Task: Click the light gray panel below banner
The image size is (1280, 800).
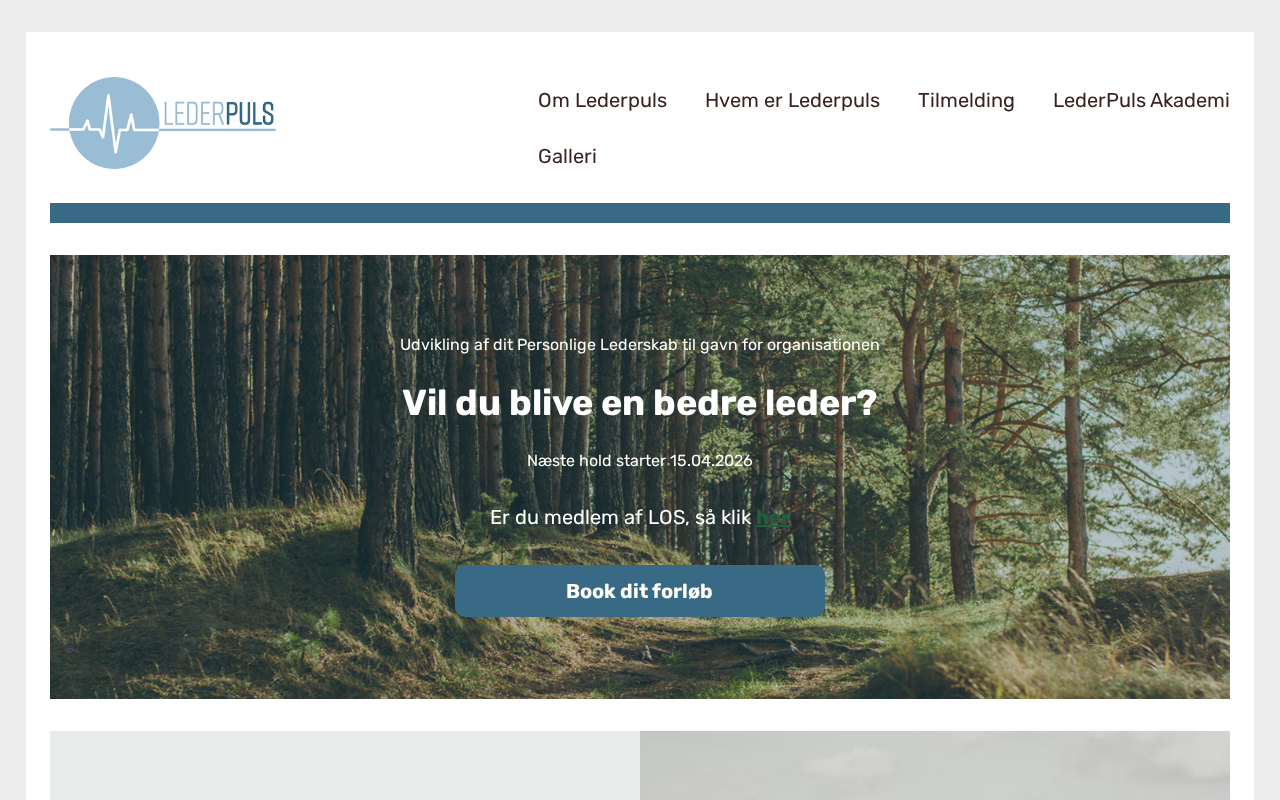Action: point(345,765)
